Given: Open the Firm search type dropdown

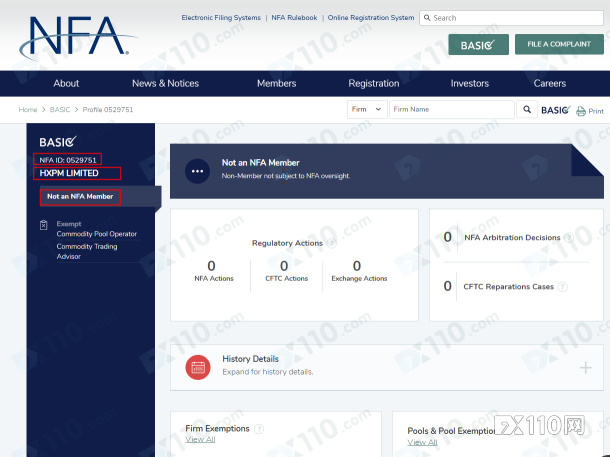Looking at the screenshot, I should (366, 110).
